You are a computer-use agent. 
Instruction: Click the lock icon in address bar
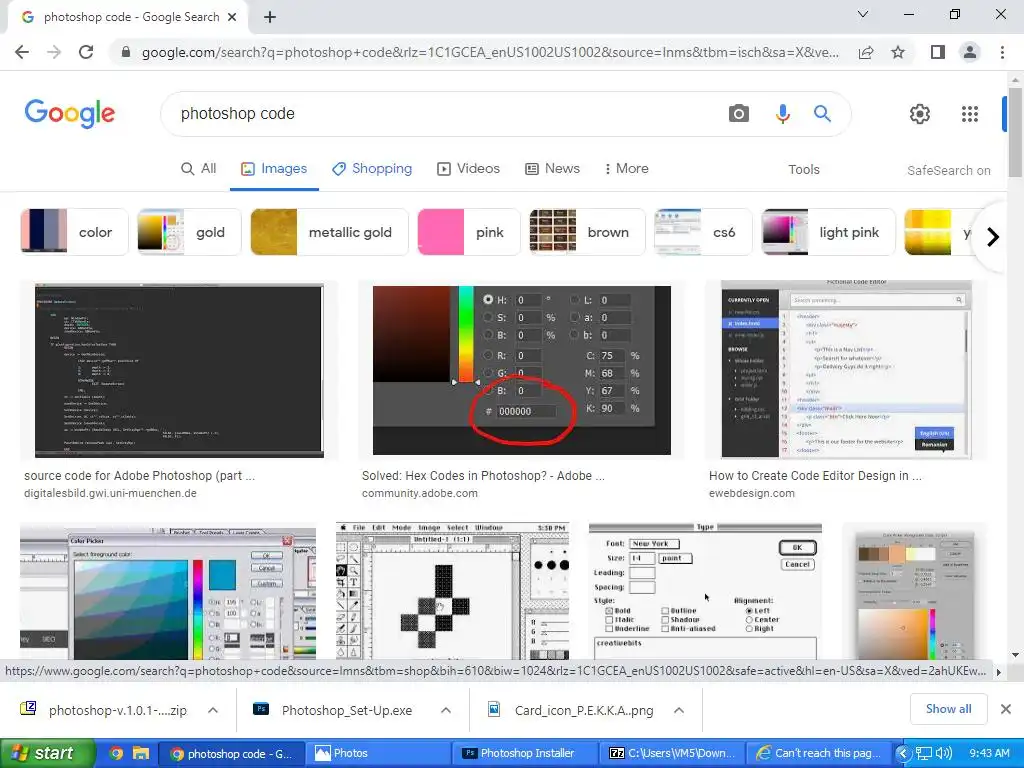pos(126,52)
